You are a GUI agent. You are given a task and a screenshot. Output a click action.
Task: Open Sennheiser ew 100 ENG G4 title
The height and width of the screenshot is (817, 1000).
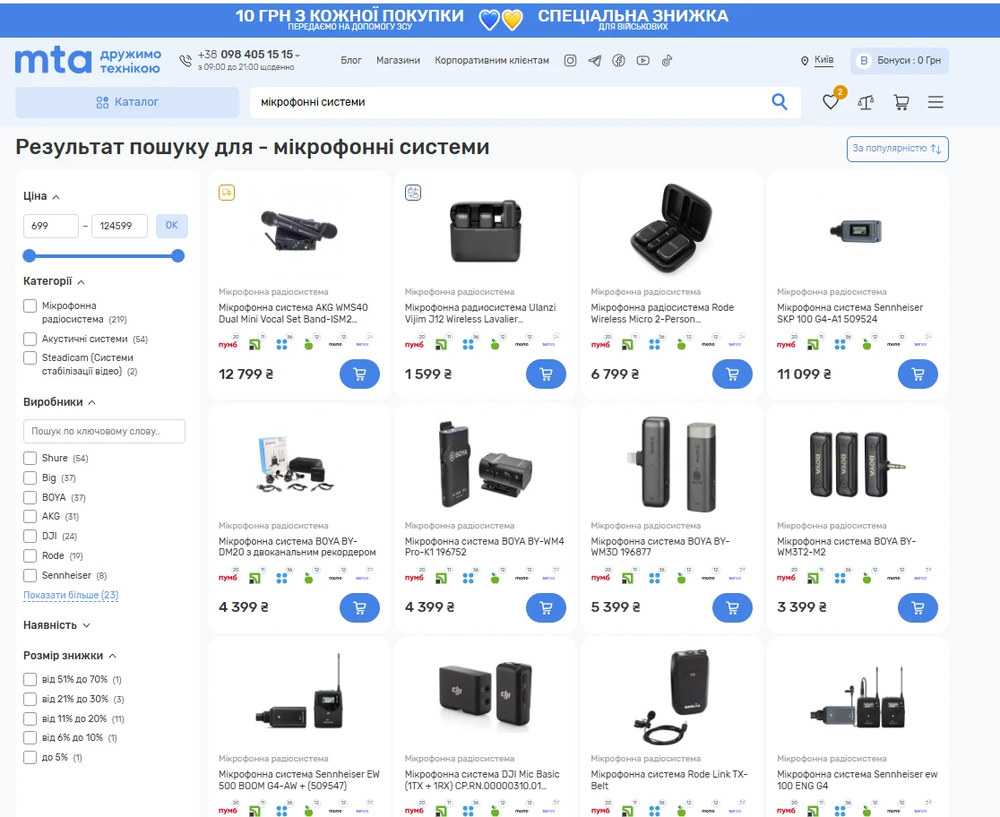[857, 780]
